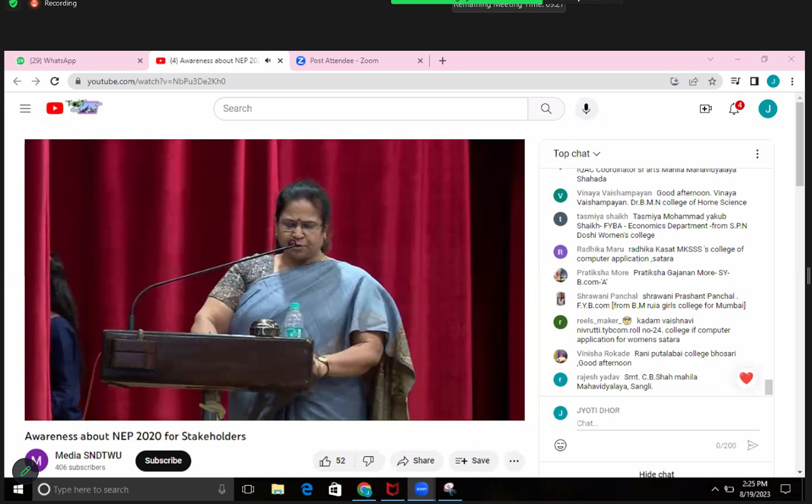
Task: Open the Create video camera icon
Action: point(705,108)
